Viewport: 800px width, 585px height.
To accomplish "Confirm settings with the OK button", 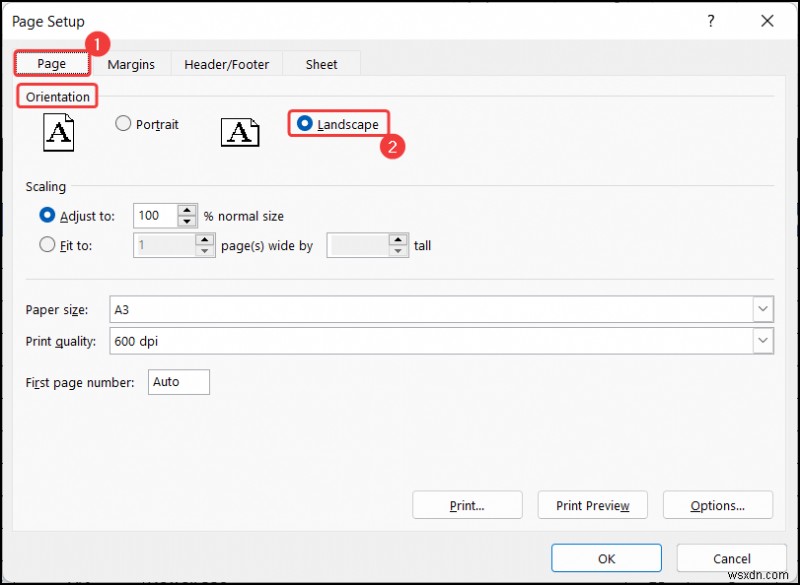I will click(605, 558).
